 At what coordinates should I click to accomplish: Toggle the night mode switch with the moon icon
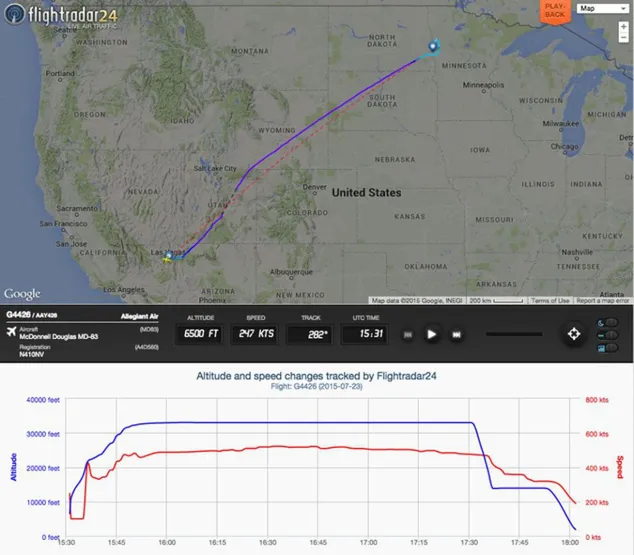(608, 323)
